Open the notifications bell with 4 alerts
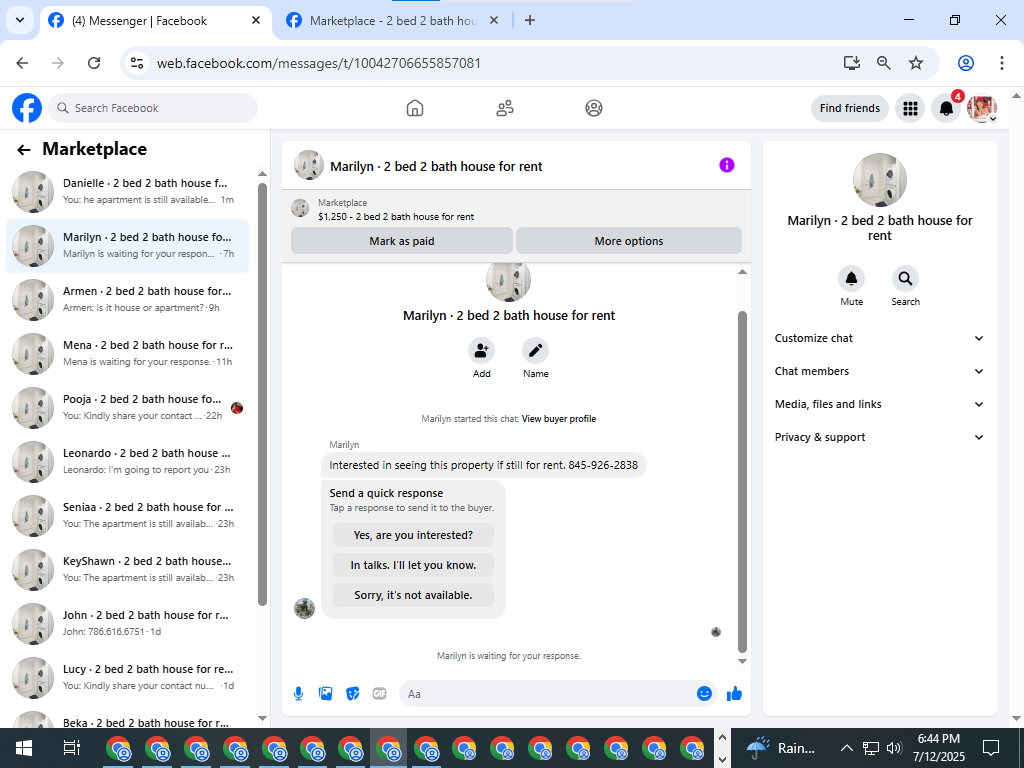1024x768 pixels. (946, 108)
